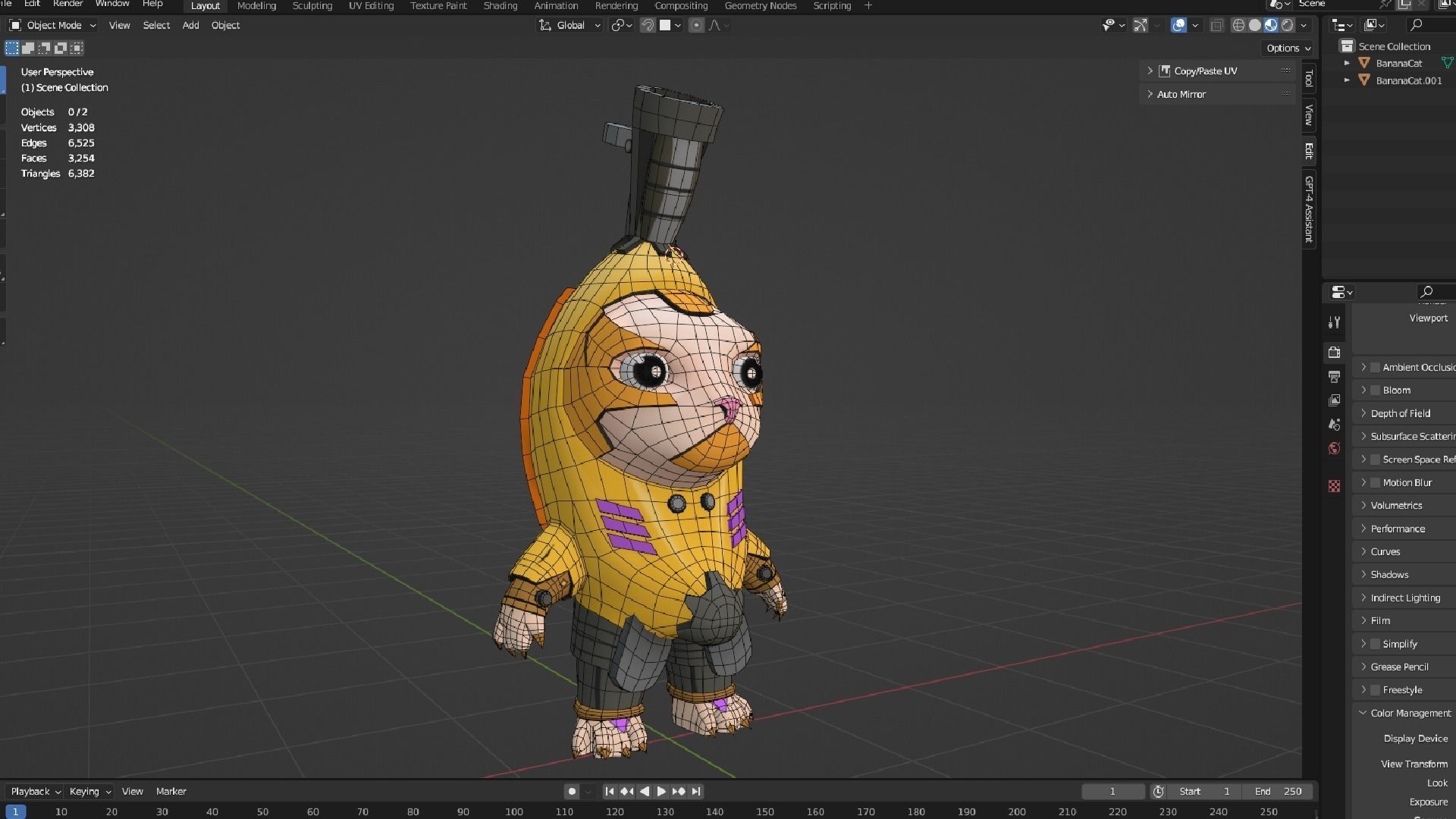Open object visibility and selectability filter
1456x819 pixels.
(1113, 25)
